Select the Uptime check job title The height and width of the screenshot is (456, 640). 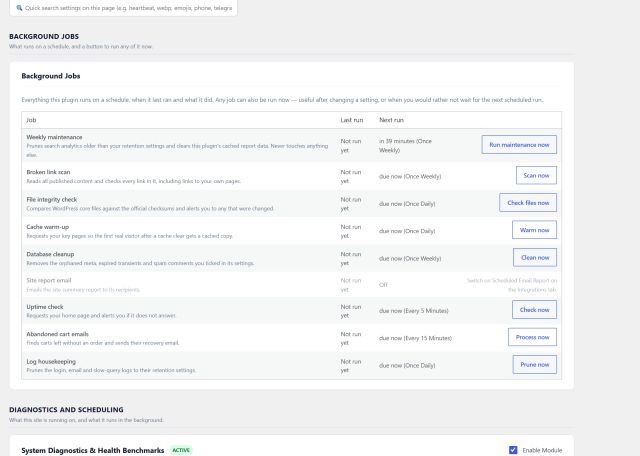[45, 307]
